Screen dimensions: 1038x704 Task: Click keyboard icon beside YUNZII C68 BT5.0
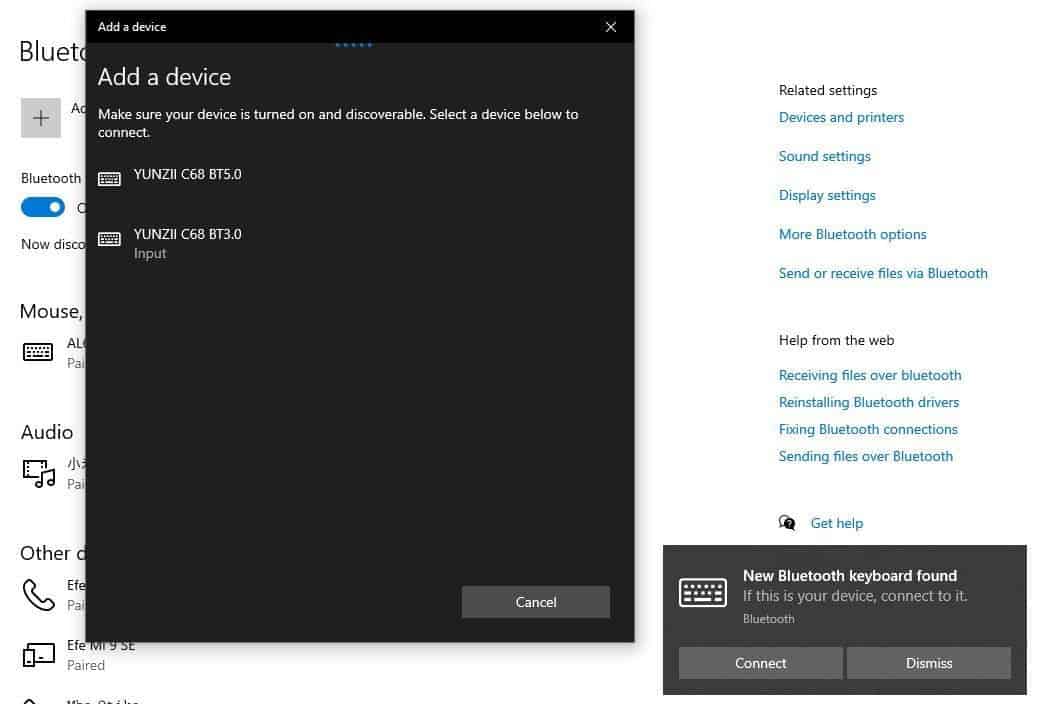coord(109,179)
